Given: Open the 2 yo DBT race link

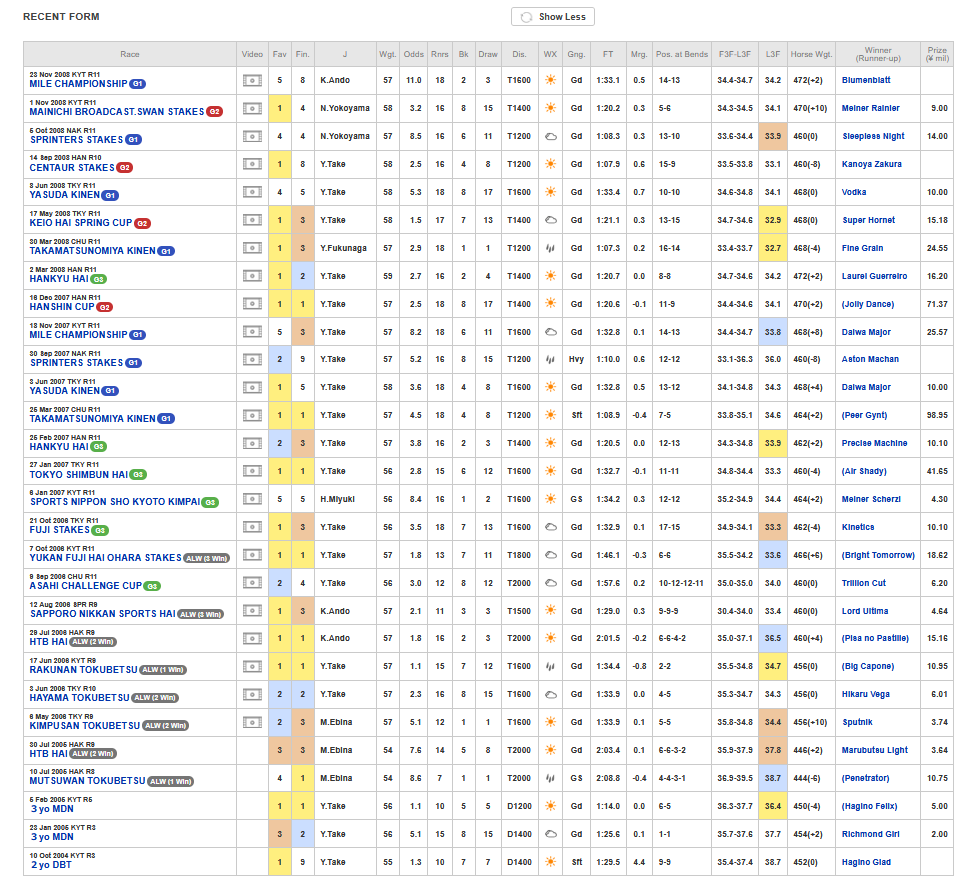Looking at the screenshot, I should click(x=51, y=864).
